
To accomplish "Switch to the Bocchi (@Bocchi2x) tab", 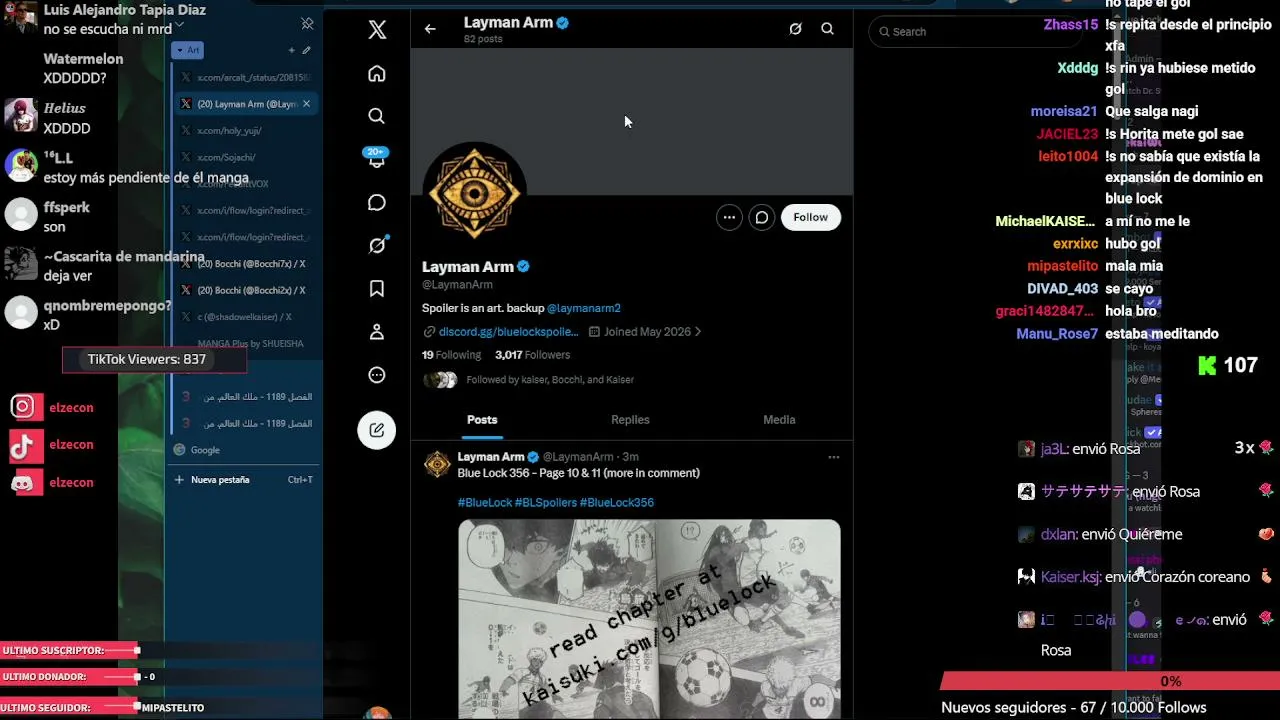I will [x=246, y=290].
